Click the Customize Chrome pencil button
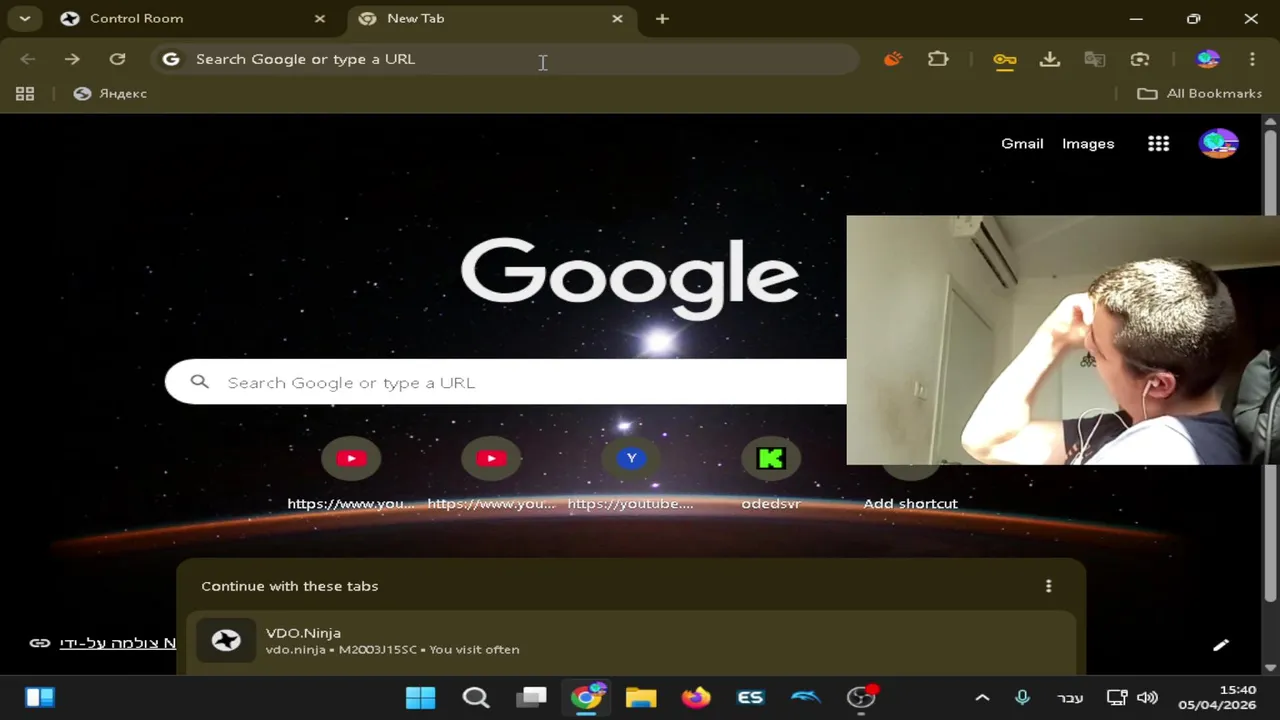1280x720 pixels. click(1221, 645)
